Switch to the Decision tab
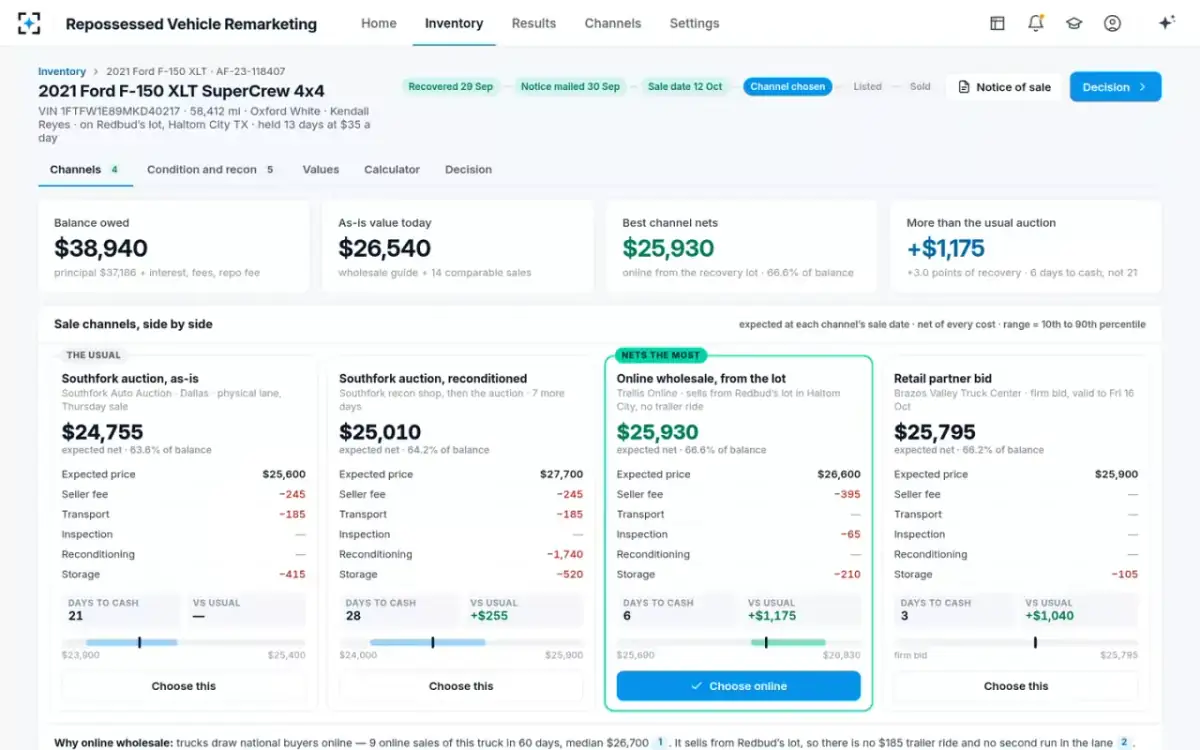1200x750 pixels. click(x=468, y=170)
